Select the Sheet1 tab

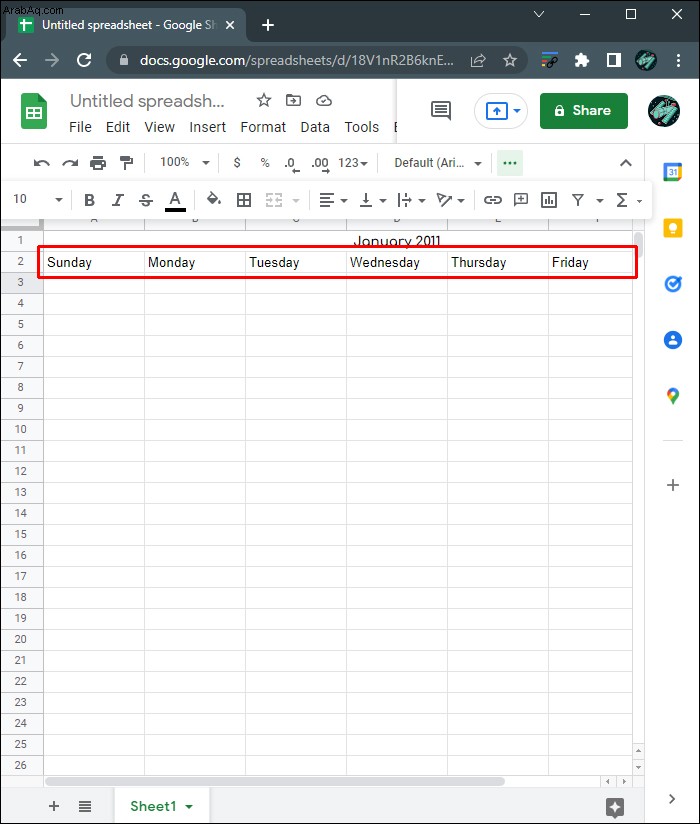pyautogui.click(x=161, y=806)
